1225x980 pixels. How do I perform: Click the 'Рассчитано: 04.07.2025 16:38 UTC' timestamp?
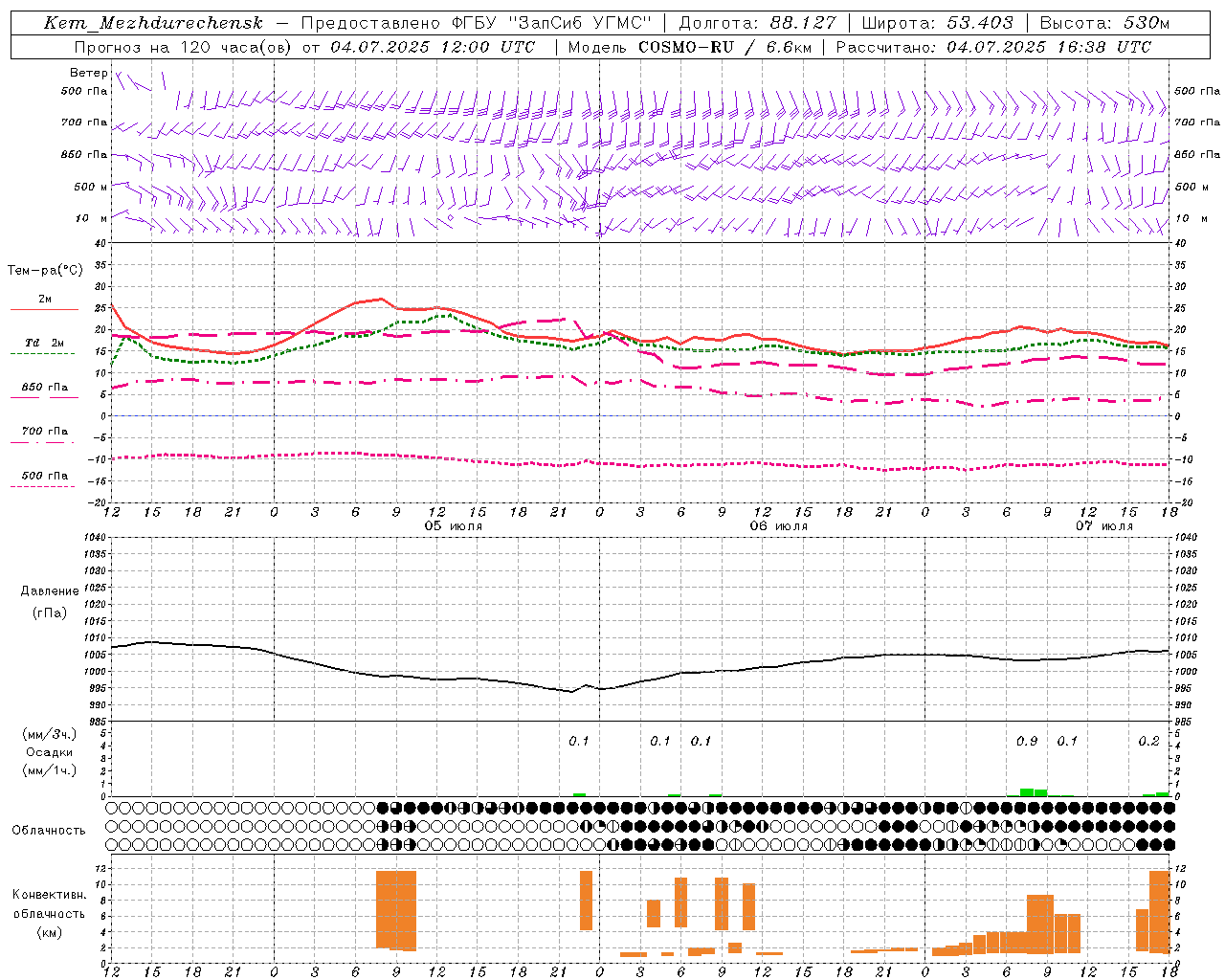(993, 47)
